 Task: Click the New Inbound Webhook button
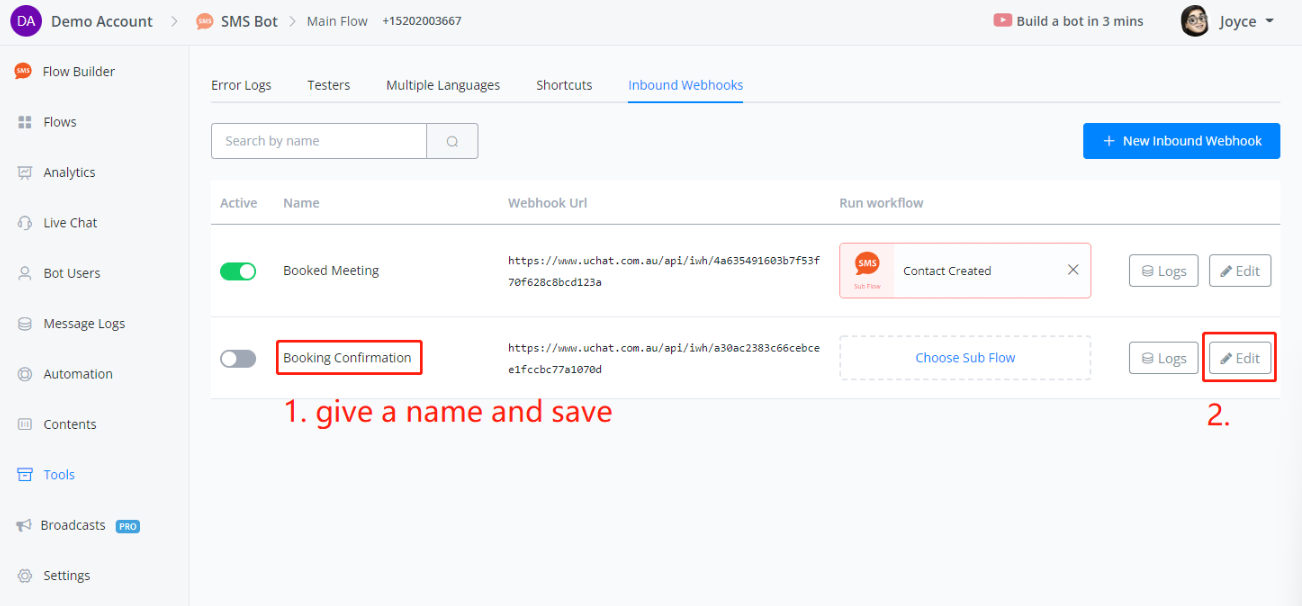point(1181,141)
